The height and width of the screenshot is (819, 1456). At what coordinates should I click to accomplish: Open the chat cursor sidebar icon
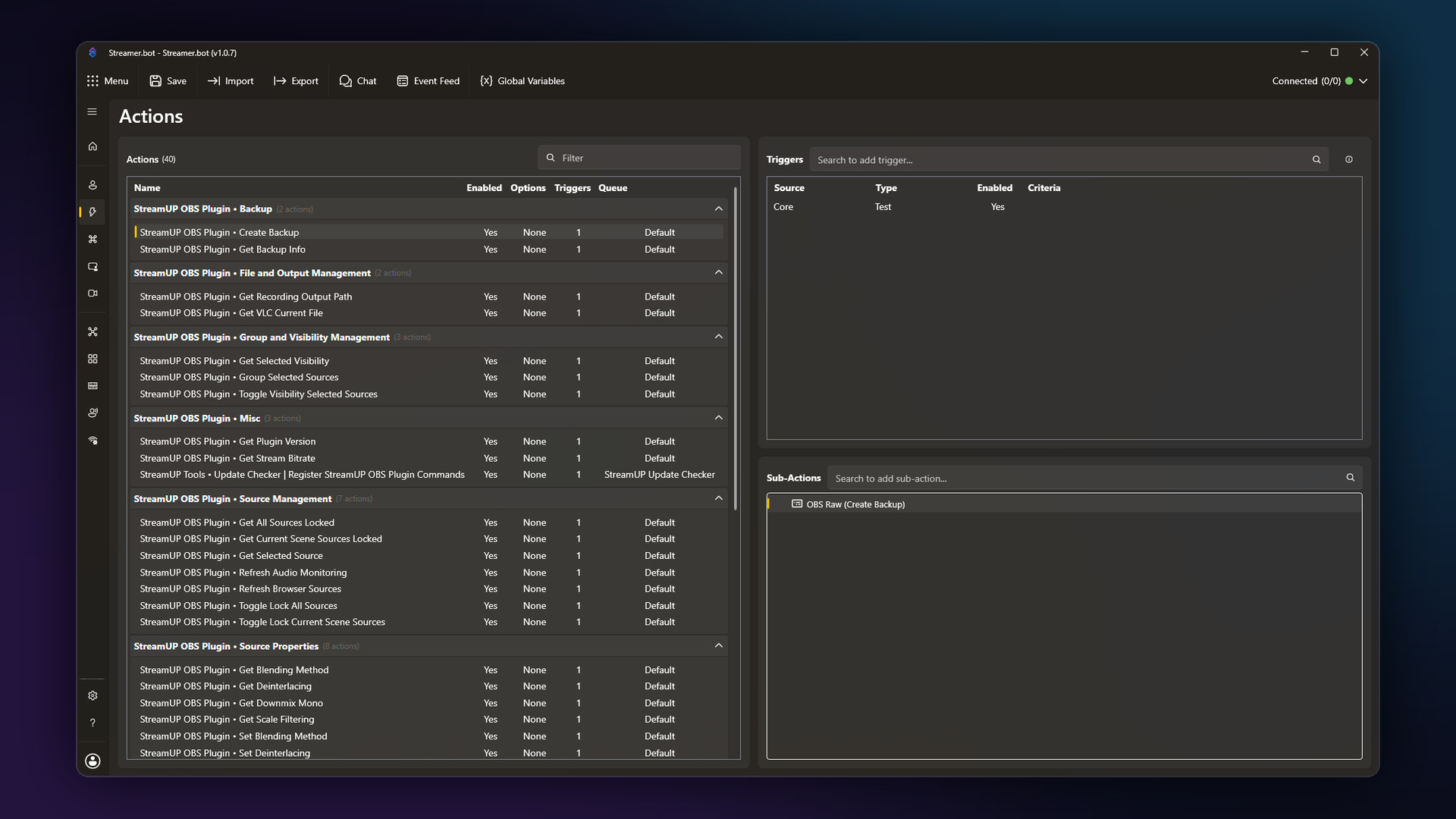[93, 266]
